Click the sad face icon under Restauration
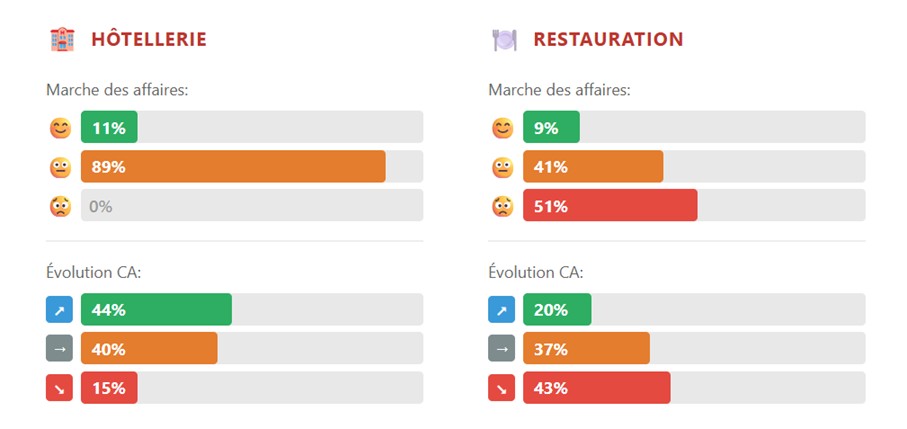The height and width of the screenshot is (429, 907). (503, 207)
